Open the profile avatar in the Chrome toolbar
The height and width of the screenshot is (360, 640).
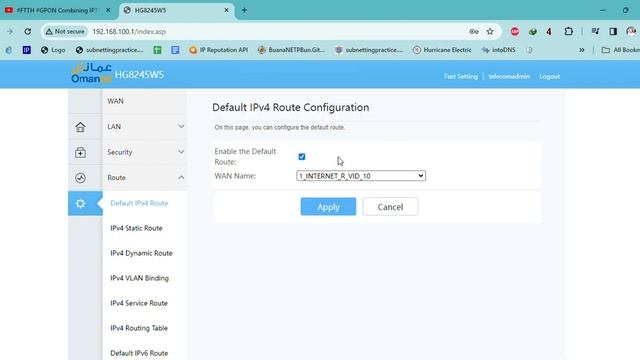click(x=631, y=31)
